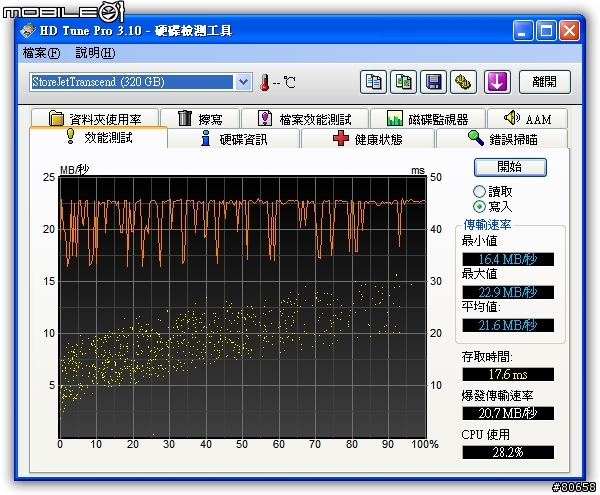Click the HD Tune title bar app icon

(x=28, y=31)
